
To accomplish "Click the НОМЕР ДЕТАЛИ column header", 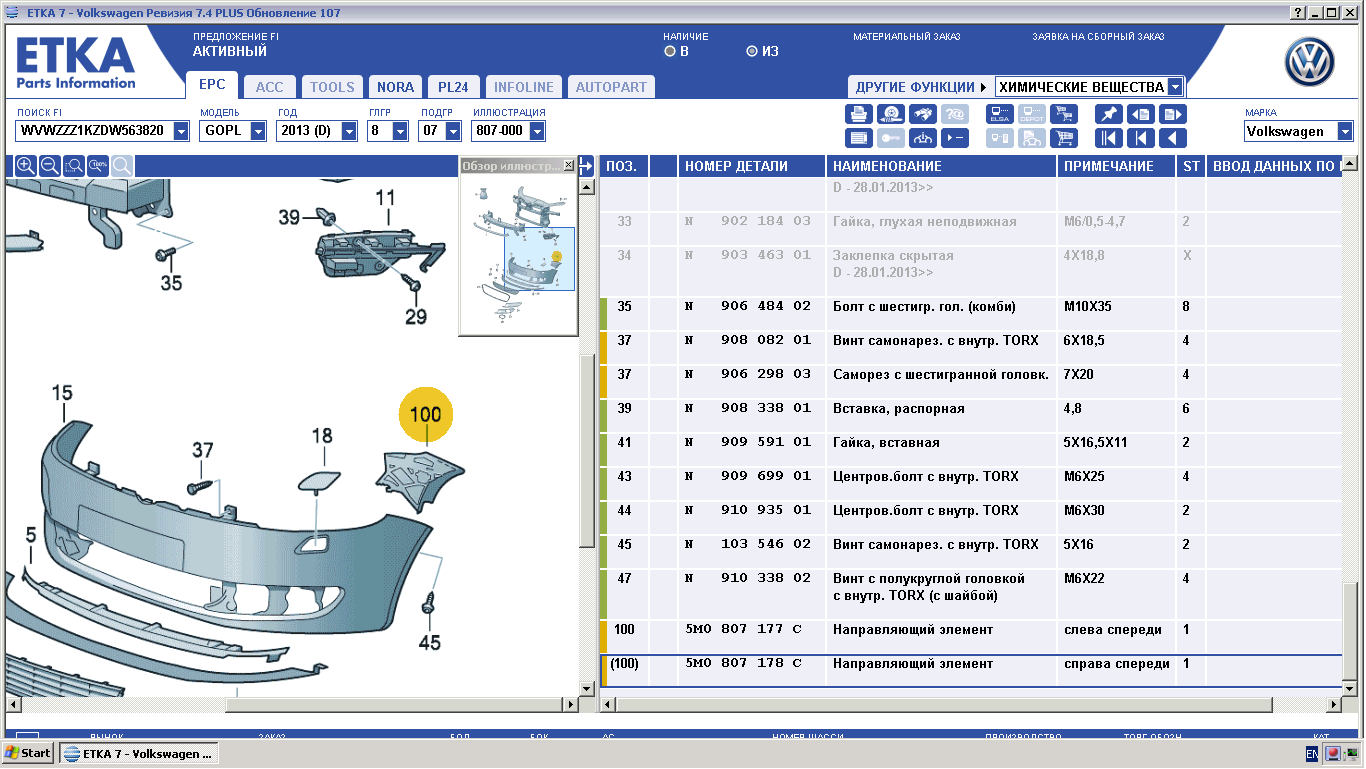I will pyautogui.click(x=752, y=166).
